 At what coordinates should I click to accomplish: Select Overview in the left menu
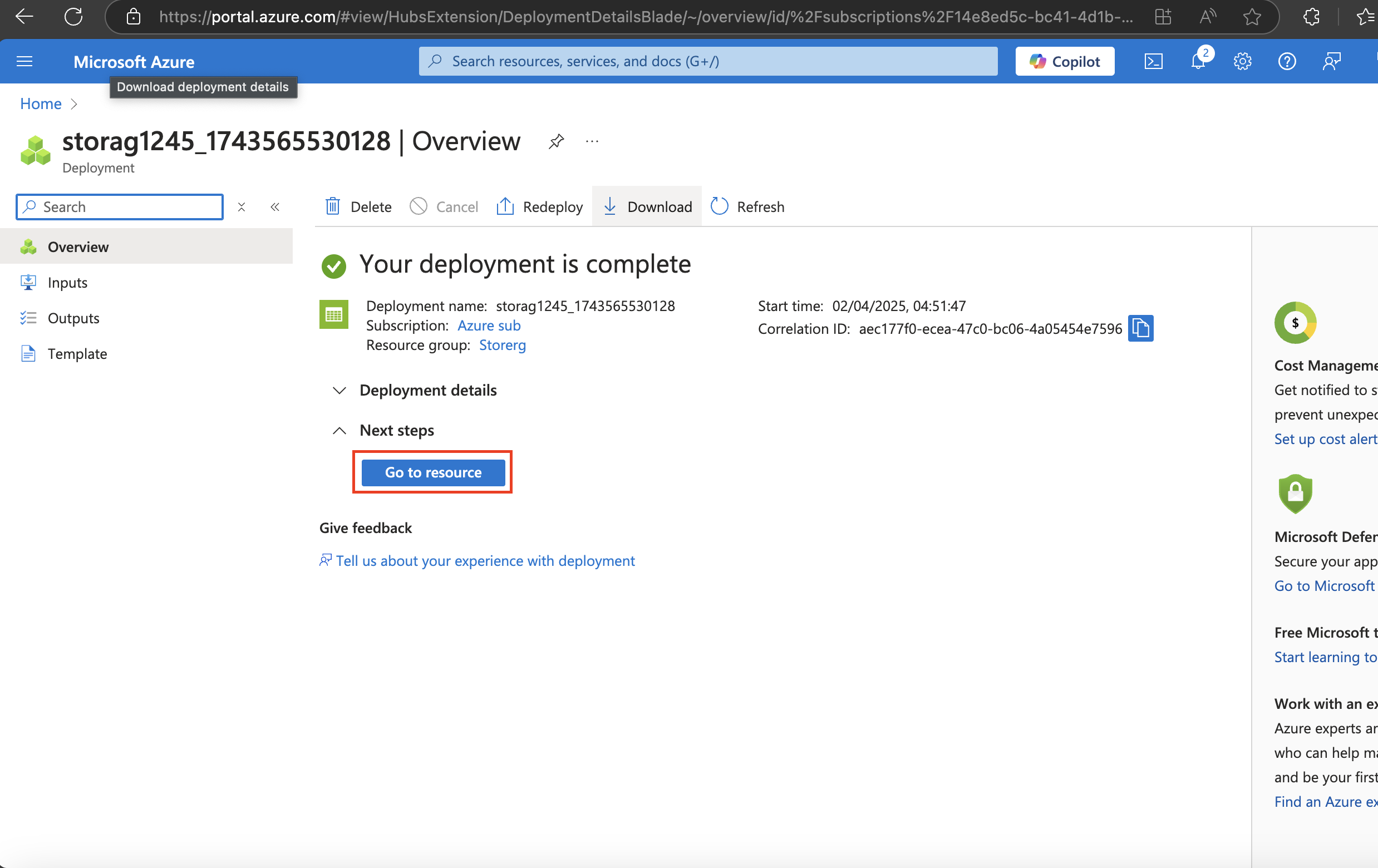pyautogui.click(x=146, y=246)
